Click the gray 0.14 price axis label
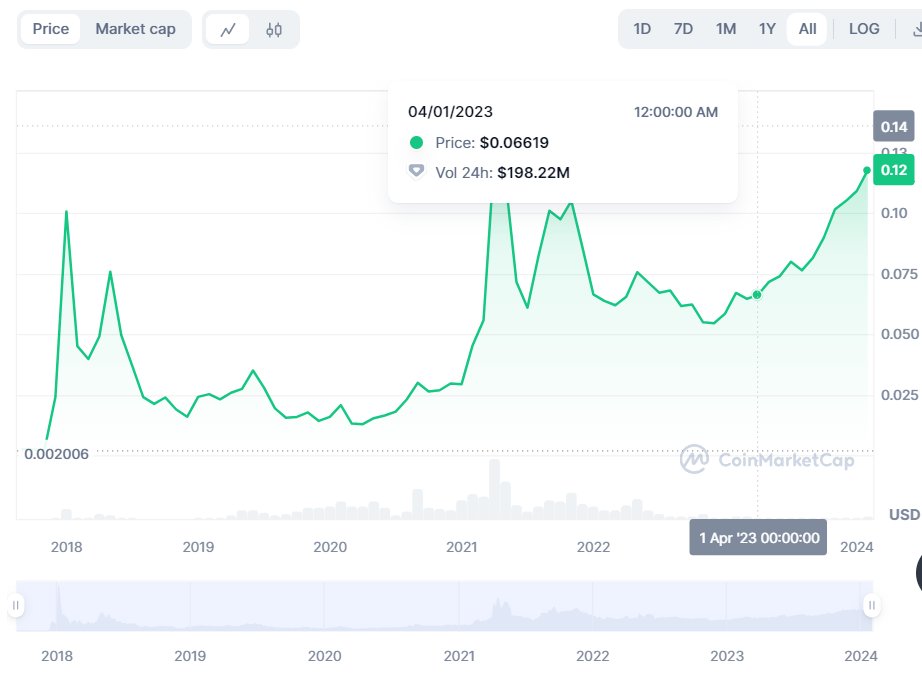The width and height of the screenshot is (922, 689). coord(894,126)
